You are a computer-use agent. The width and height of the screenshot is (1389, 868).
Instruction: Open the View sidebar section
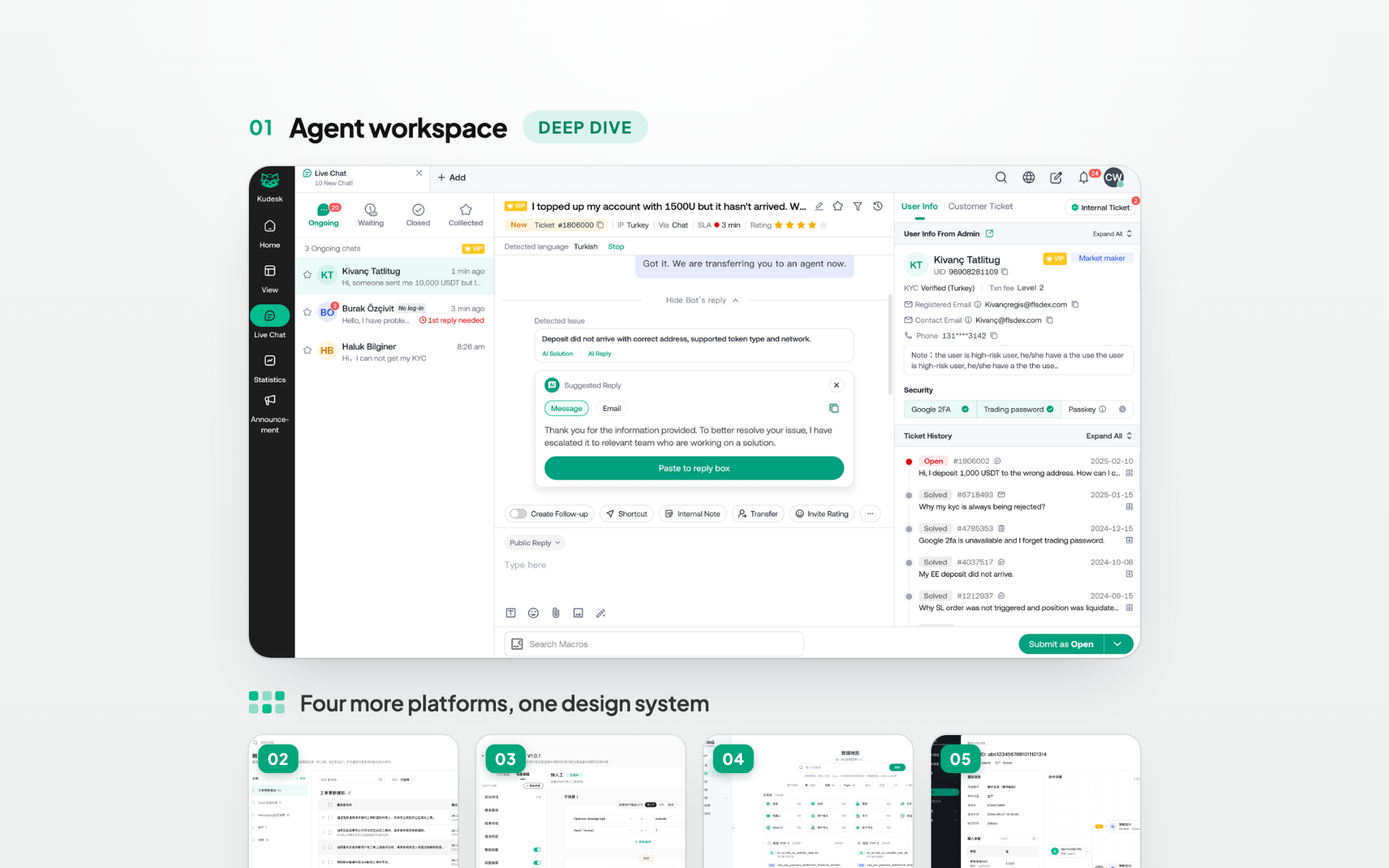point(269,279)
